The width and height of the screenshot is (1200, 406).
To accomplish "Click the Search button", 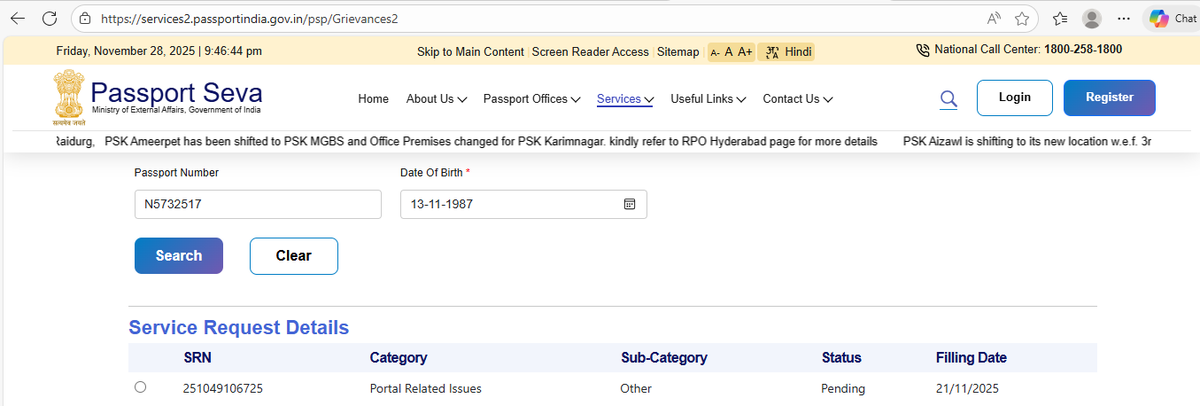I will click(179, 256).
